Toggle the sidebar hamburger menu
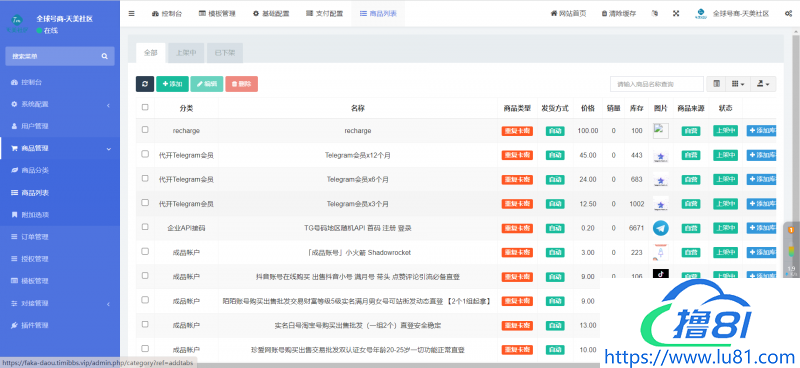Viewport: 800px width, 368px height. [132, 14]
